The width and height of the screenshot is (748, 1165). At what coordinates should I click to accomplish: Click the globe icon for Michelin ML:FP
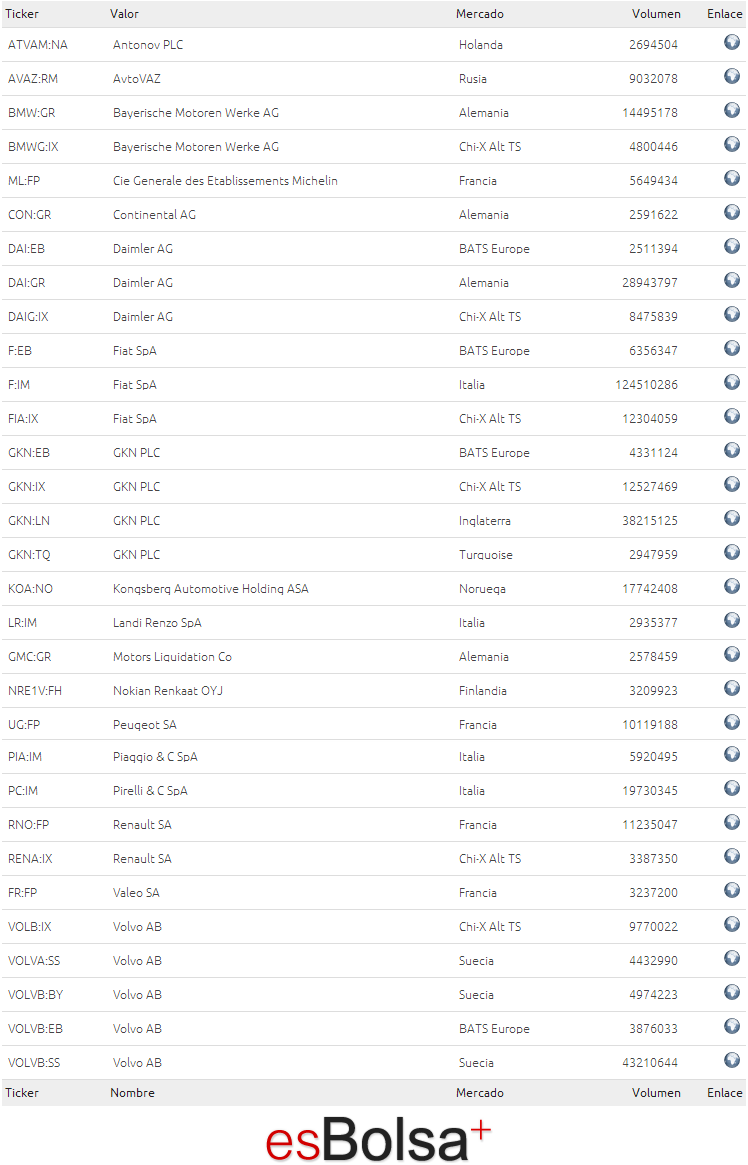click(732, 178)
